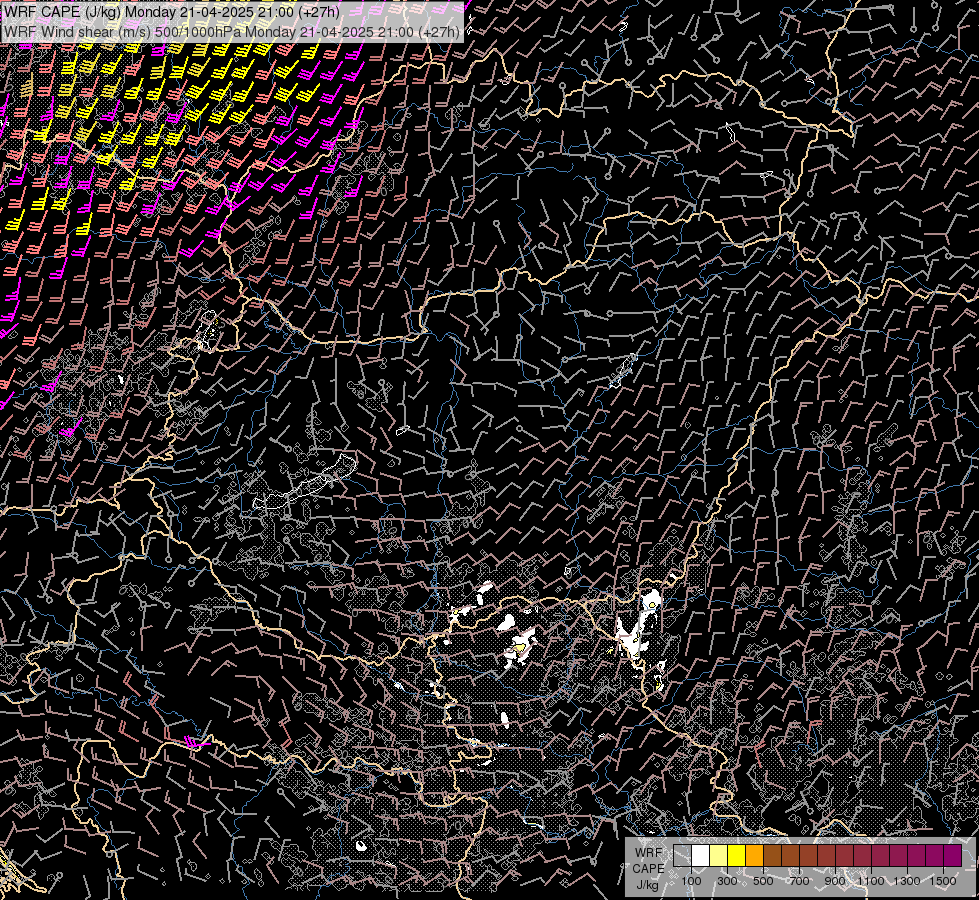
Task: Click the bright yellow CAPE legend swatch
Action: (737, 856)
